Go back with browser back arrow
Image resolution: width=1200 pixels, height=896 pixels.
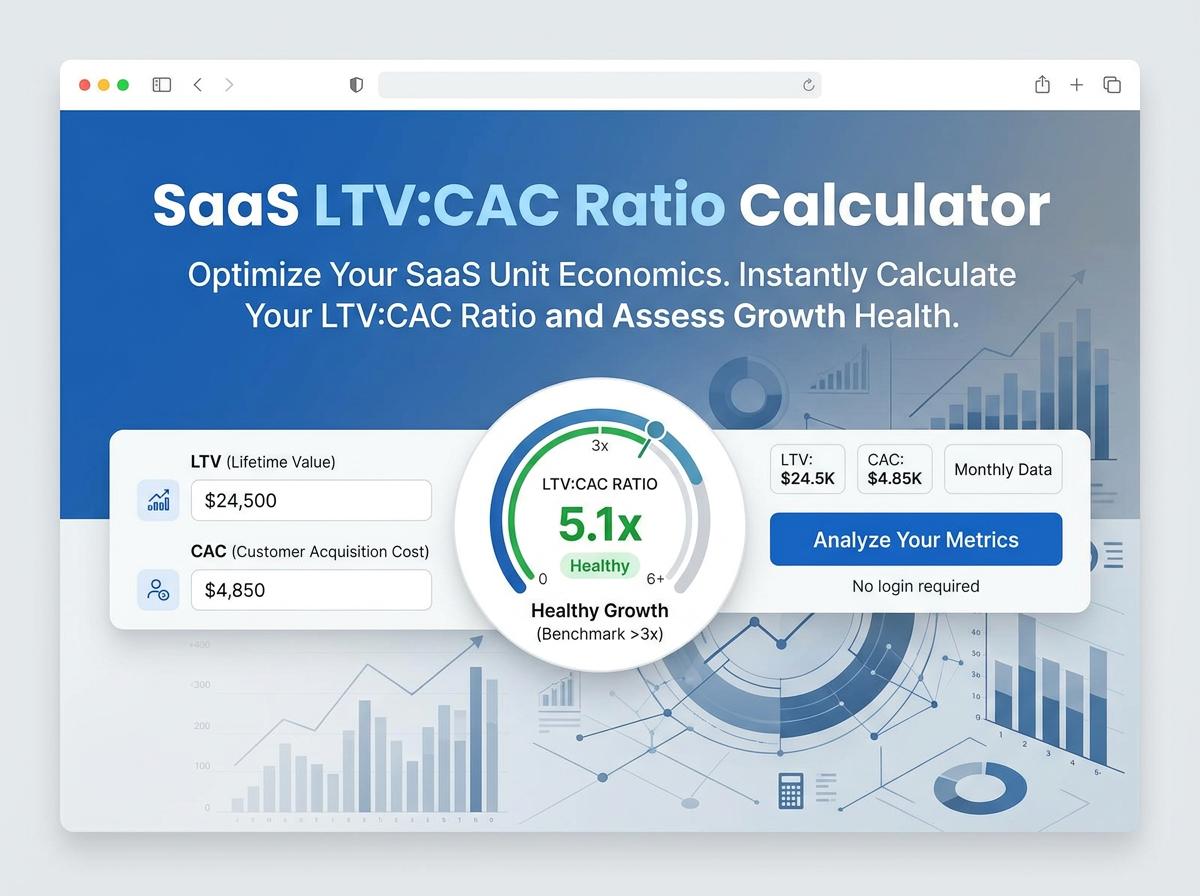pyautogui.click(x=197, y=85)
